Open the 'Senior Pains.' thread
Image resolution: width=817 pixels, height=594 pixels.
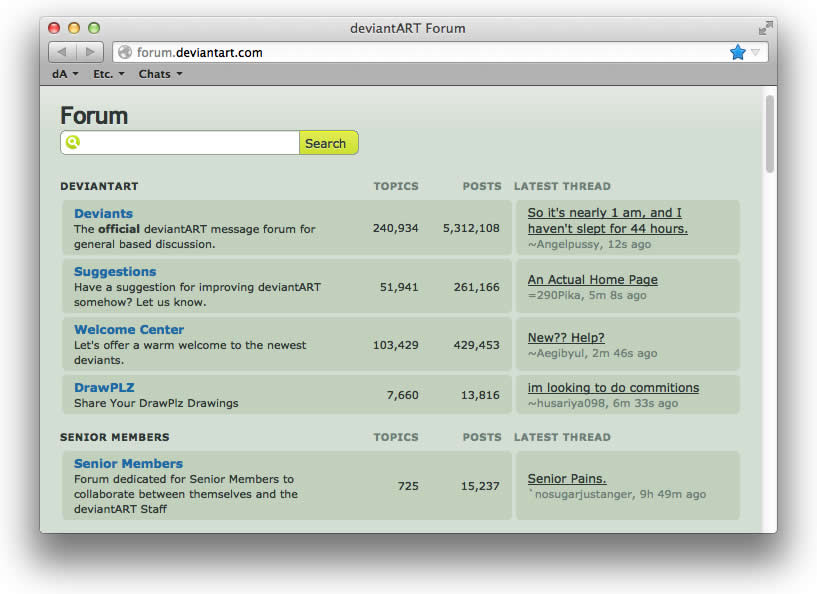click(x=567, y=478)
